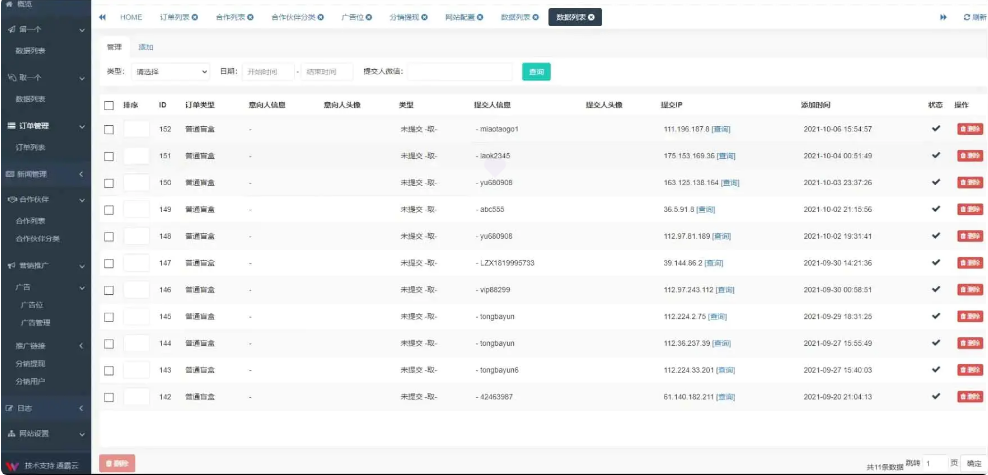Check the checkbox for row ID 150
The width and height of the screenshot is (988, 475).
click(109, 182)
